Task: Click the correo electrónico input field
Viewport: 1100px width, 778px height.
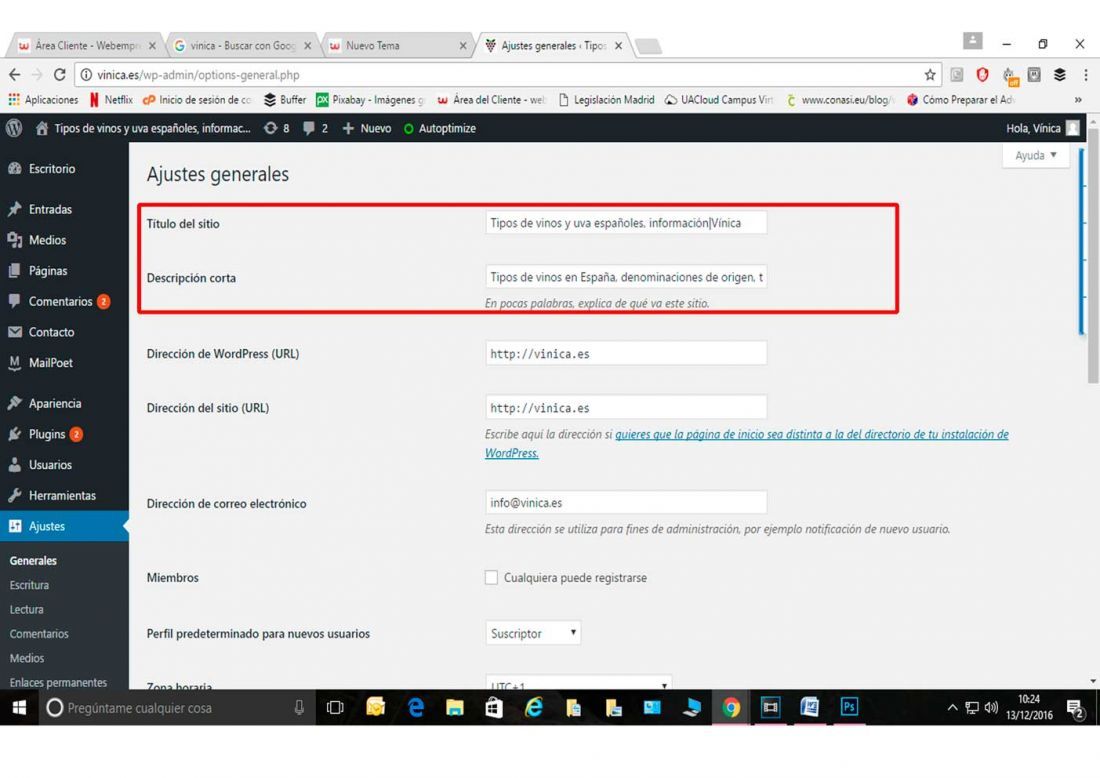Action: [626, 503]
